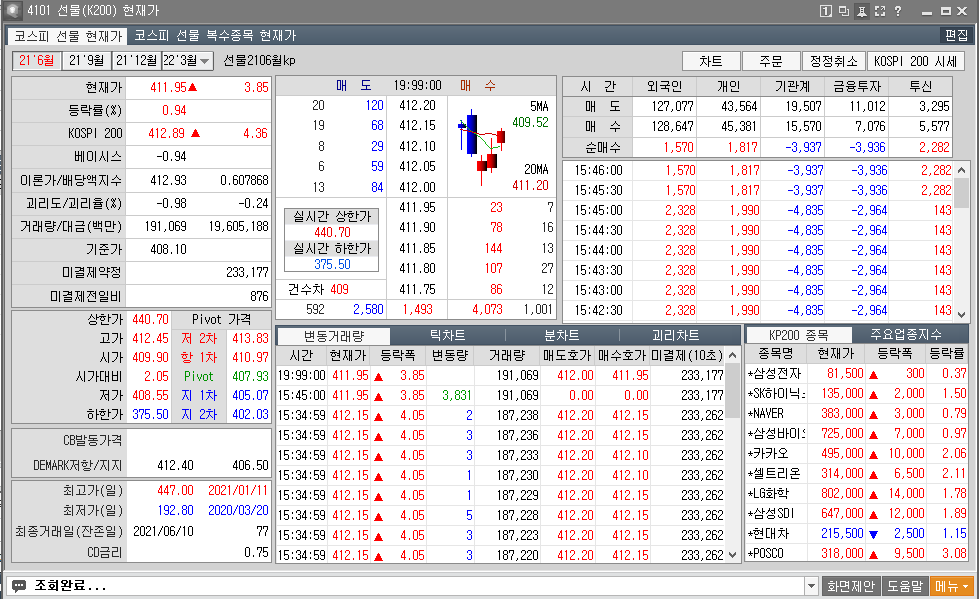Click the 정정취소 button
The height and width of the screenshot is (599, 979).
click(833, 60)
